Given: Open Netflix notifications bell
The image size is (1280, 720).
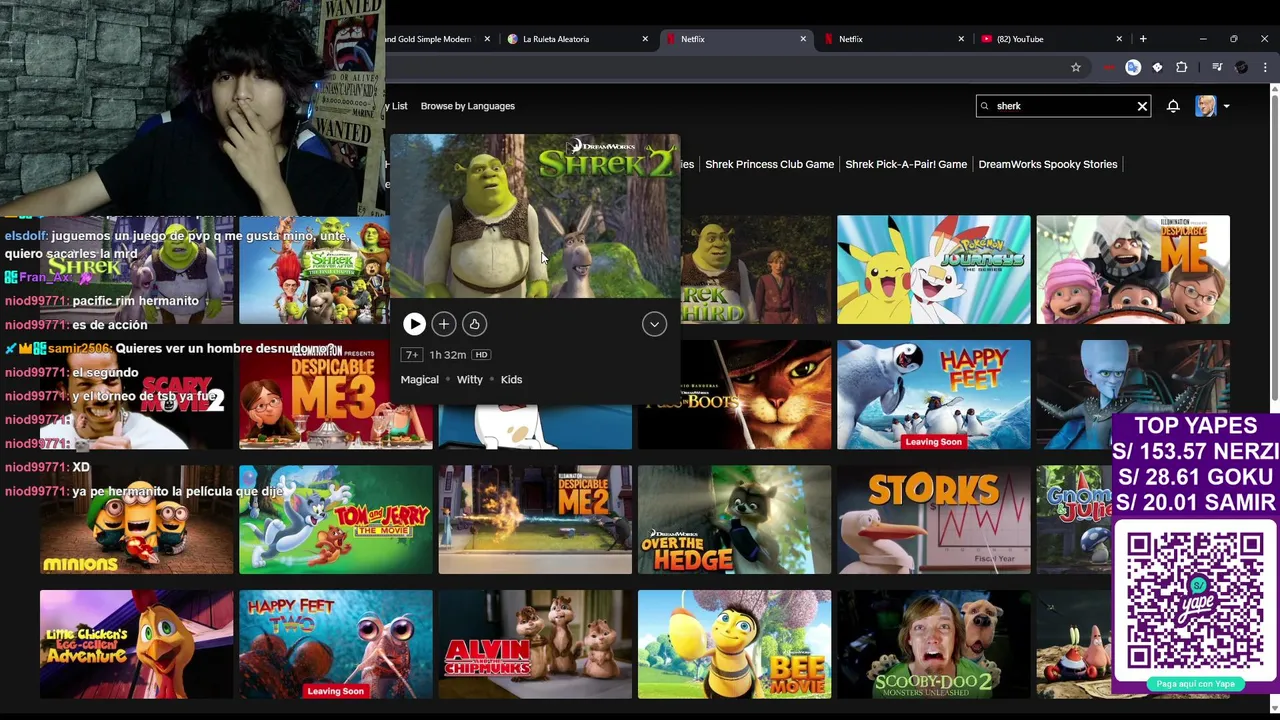Looking at the screenshot, I should (x=1173, y=106).
